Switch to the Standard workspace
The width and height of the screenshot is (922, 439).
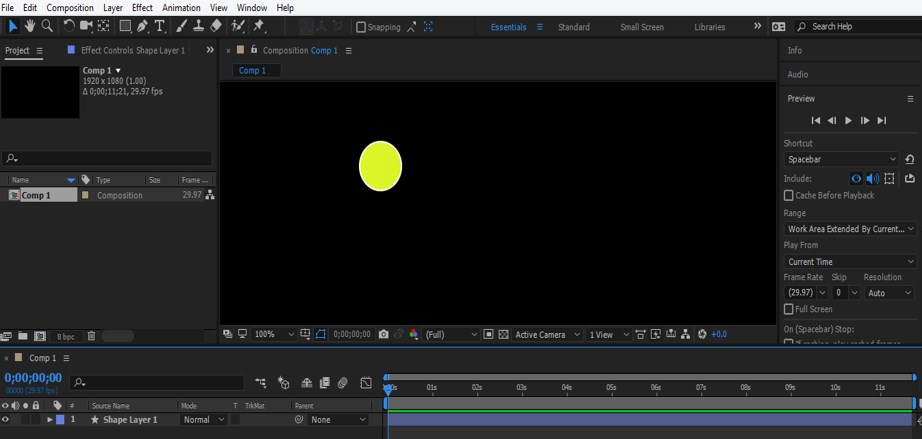coord(573,27)
